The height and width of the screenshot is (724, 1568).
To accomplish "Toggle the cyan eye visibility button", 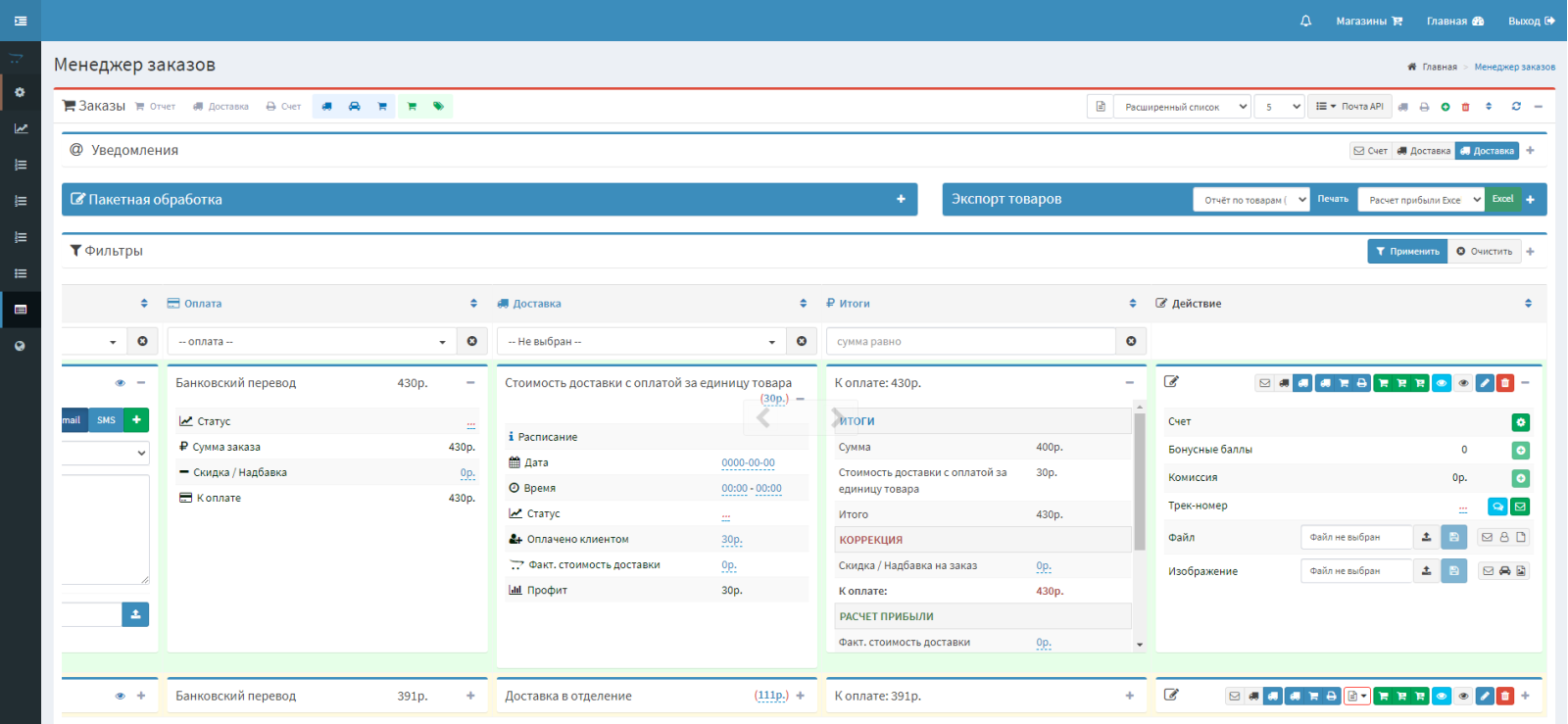I will (x=1442, y=383).
